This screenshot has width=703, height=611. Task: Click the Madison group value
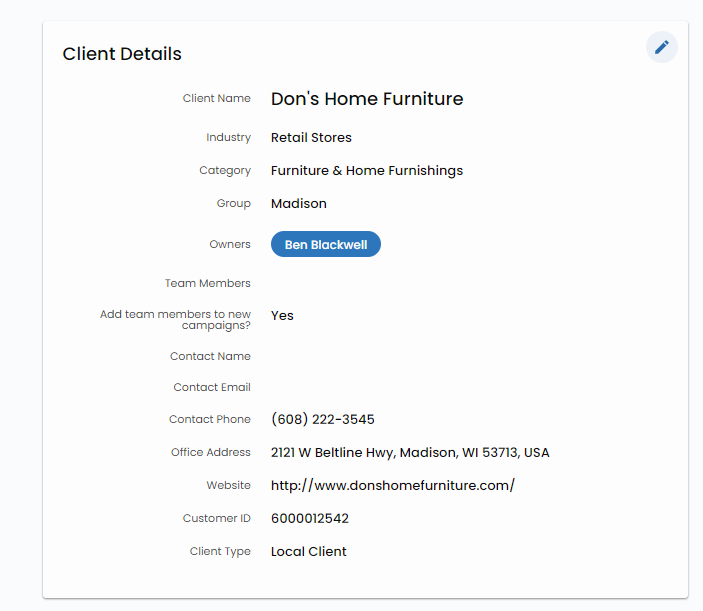[x=298, y=204]
